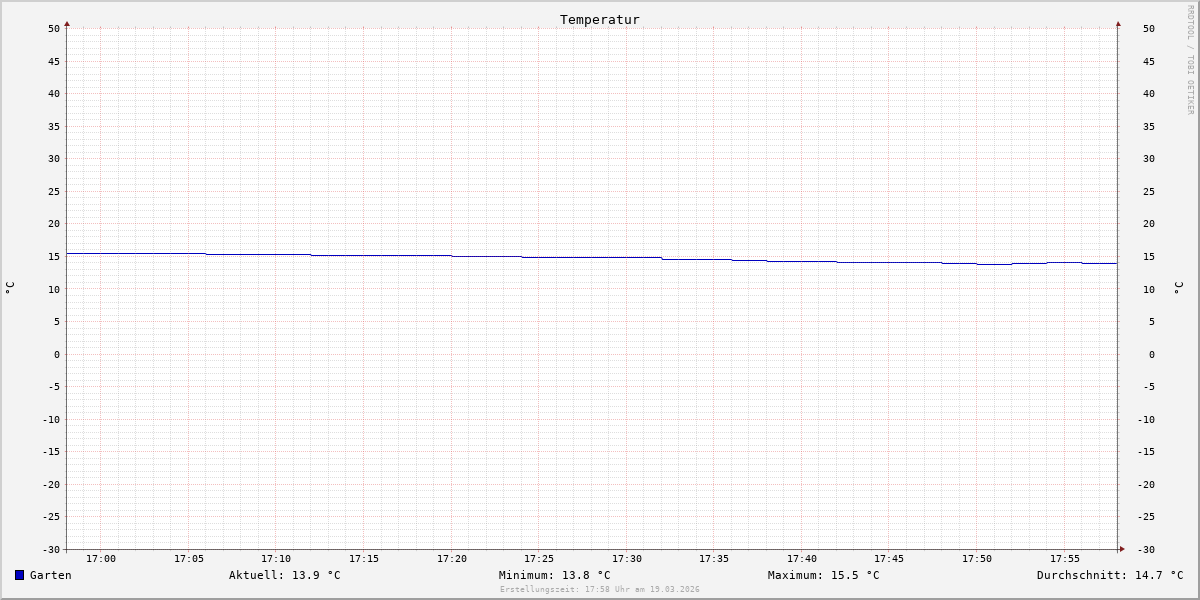Click the 17:10 time axis label

(x=276, y=559)
